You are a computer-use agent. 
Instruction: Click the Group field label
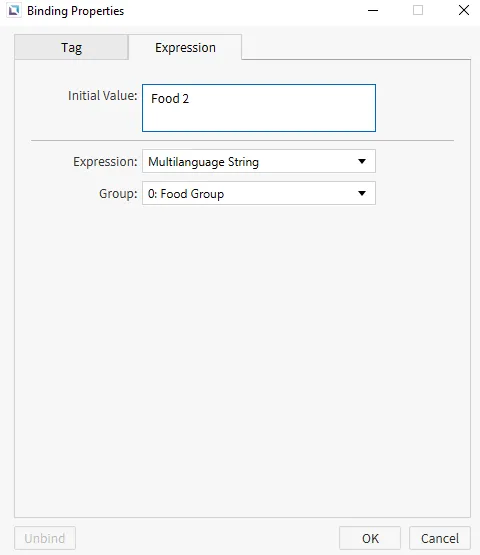point(118,194)
